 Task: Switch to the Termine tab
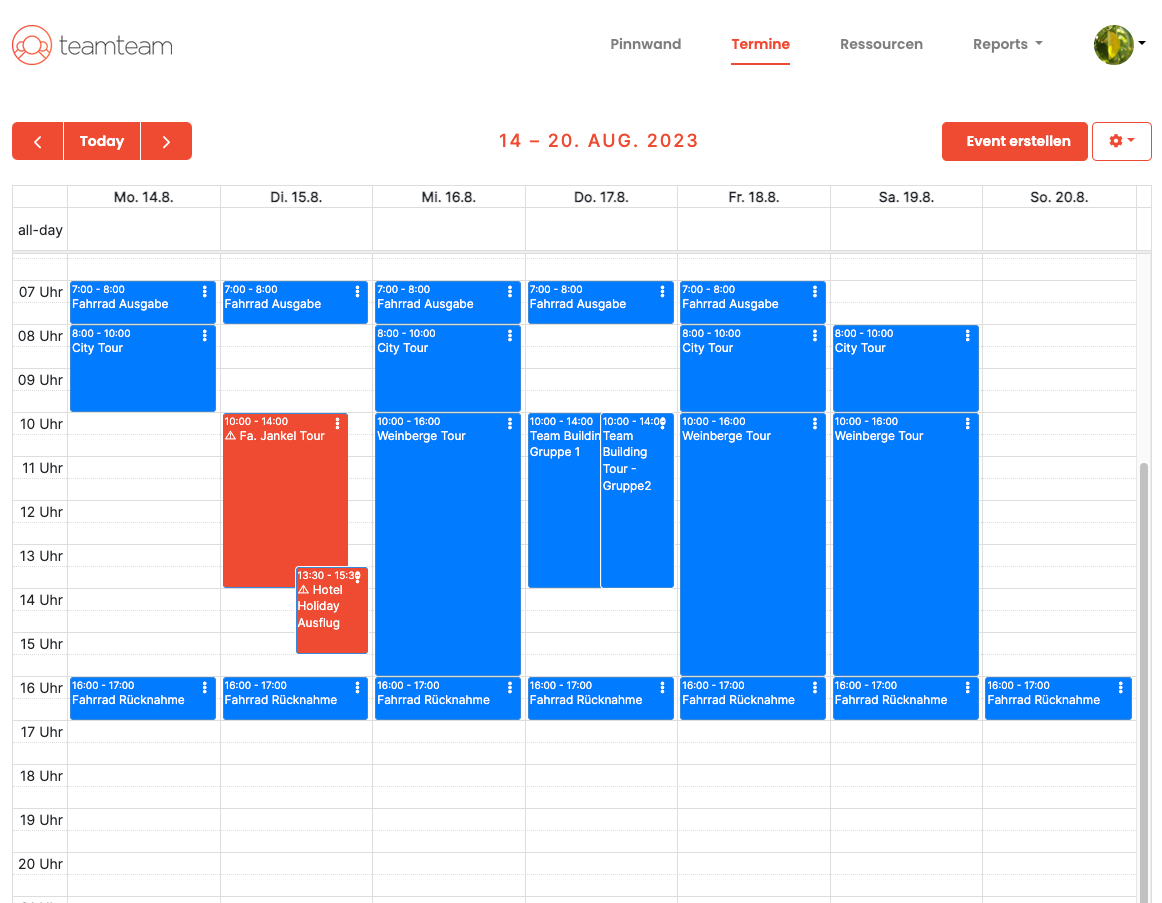click(x=760, y=44)
